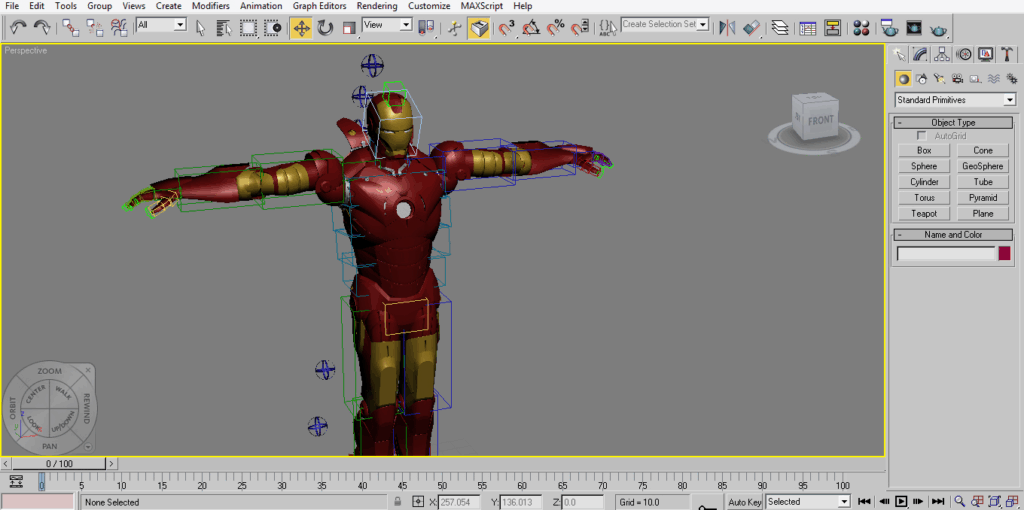Toggle the Spinner Snap icon
This screenshot has height=510, width=1024.
point(579,27)
